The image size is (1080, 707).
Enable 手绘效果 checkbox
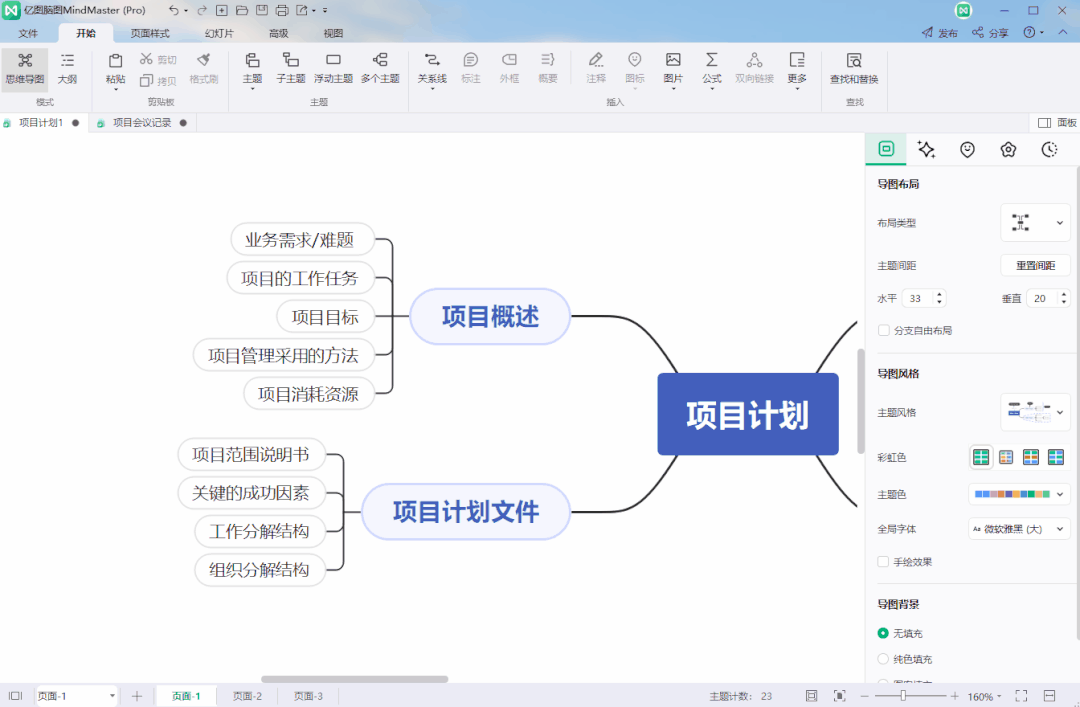(883, 562)
